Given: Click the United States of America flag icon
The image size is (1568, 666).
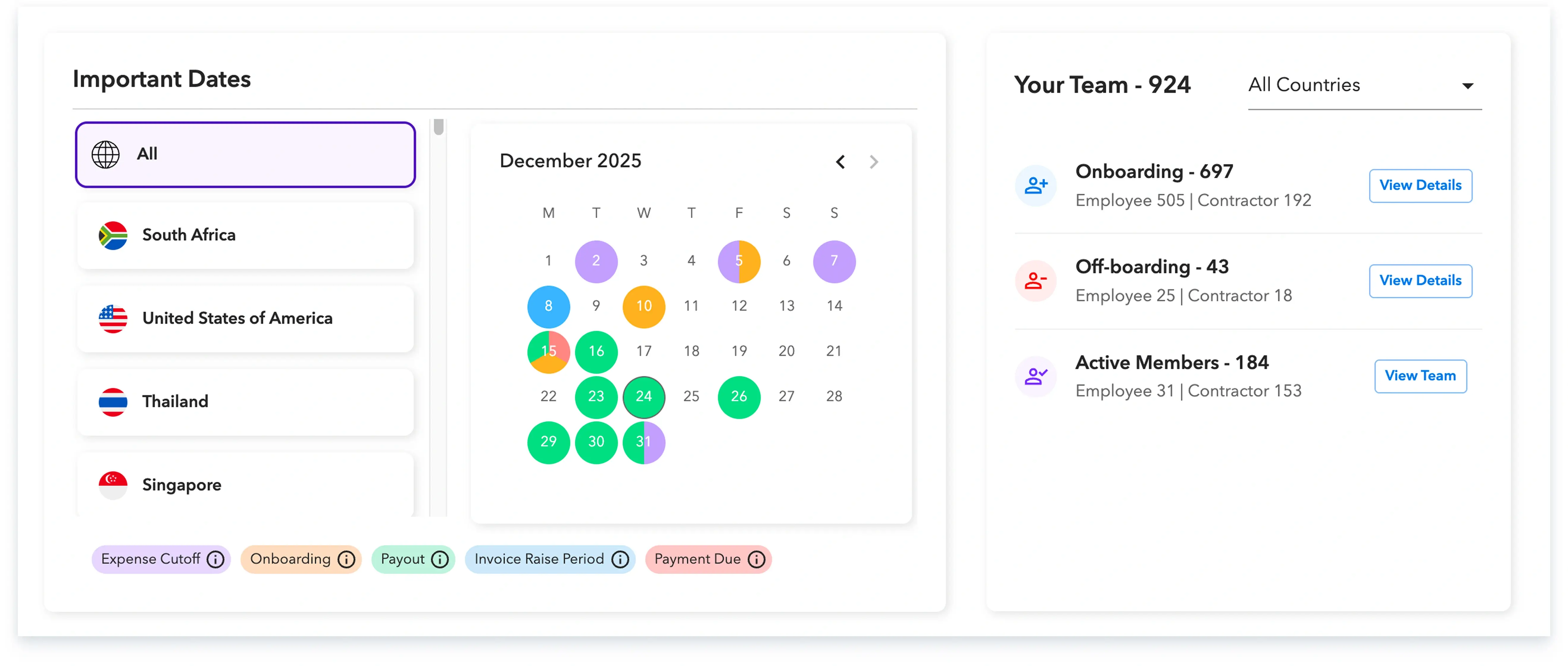Looking at the screenshot, I should point(113,318).
